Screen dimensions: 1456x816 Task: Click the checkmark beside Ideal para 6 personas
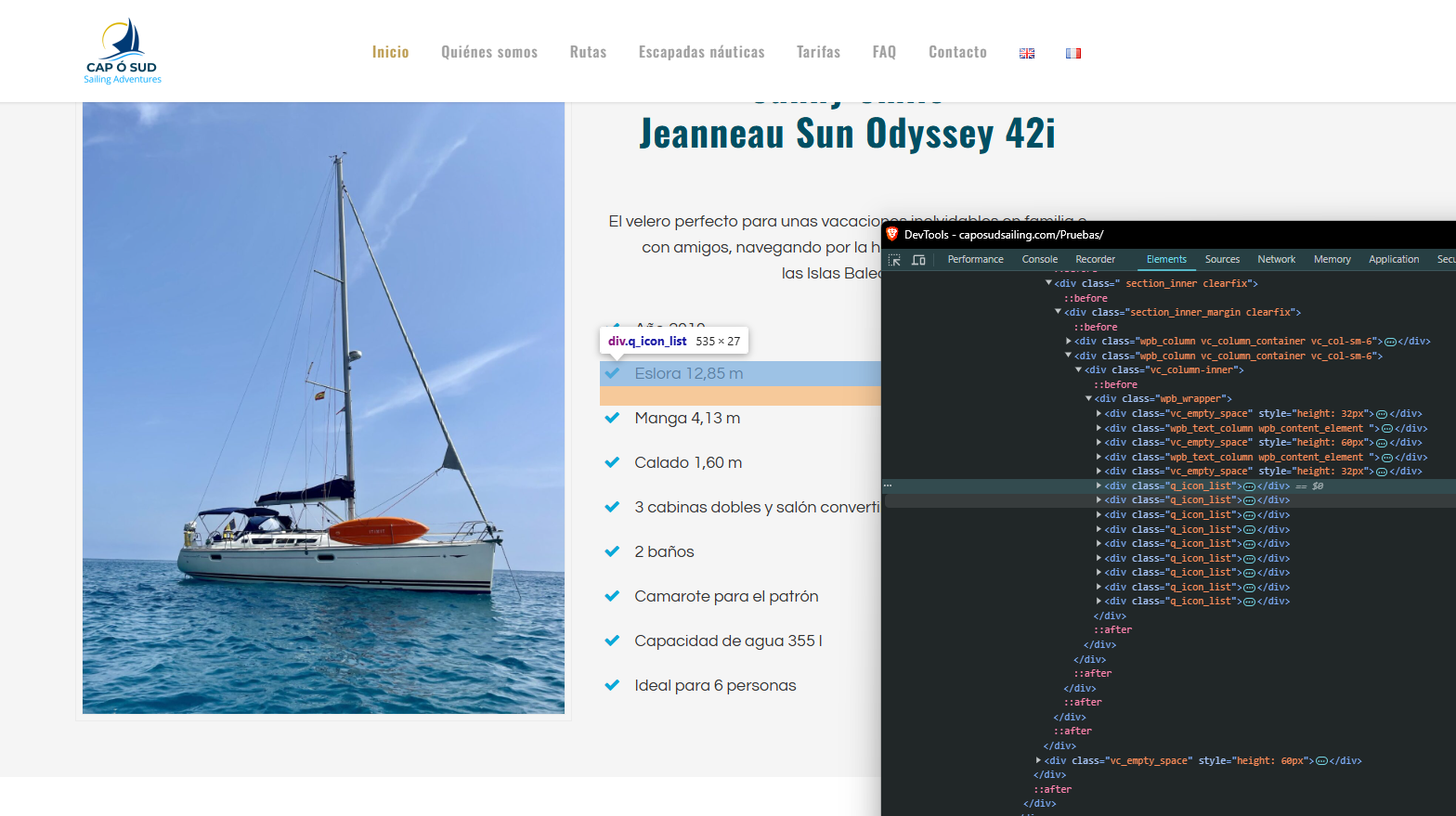pos(612,685)
